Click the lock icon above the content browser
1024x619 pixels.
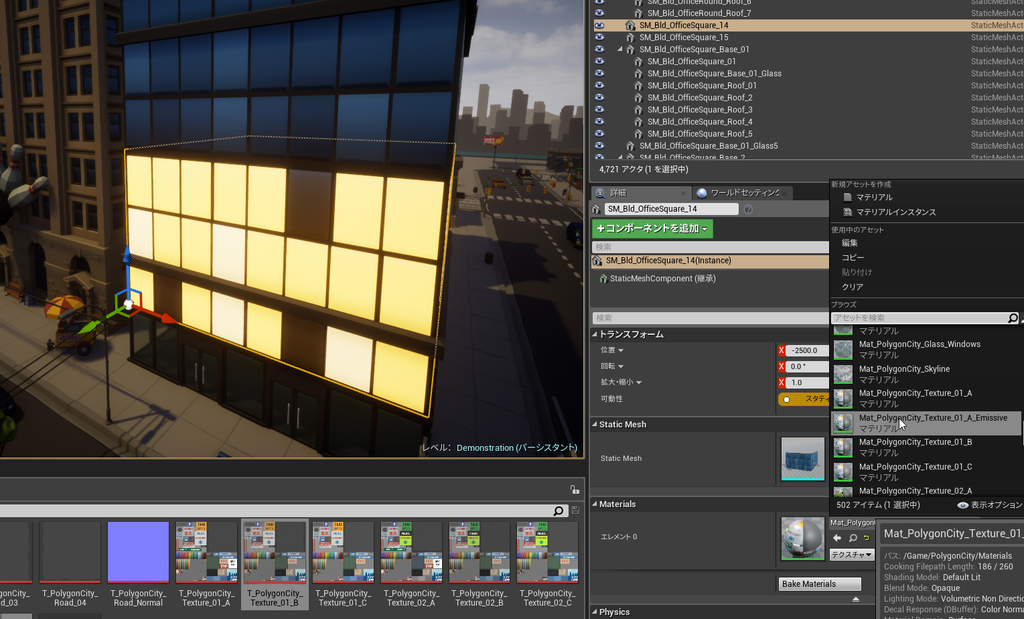574,489
